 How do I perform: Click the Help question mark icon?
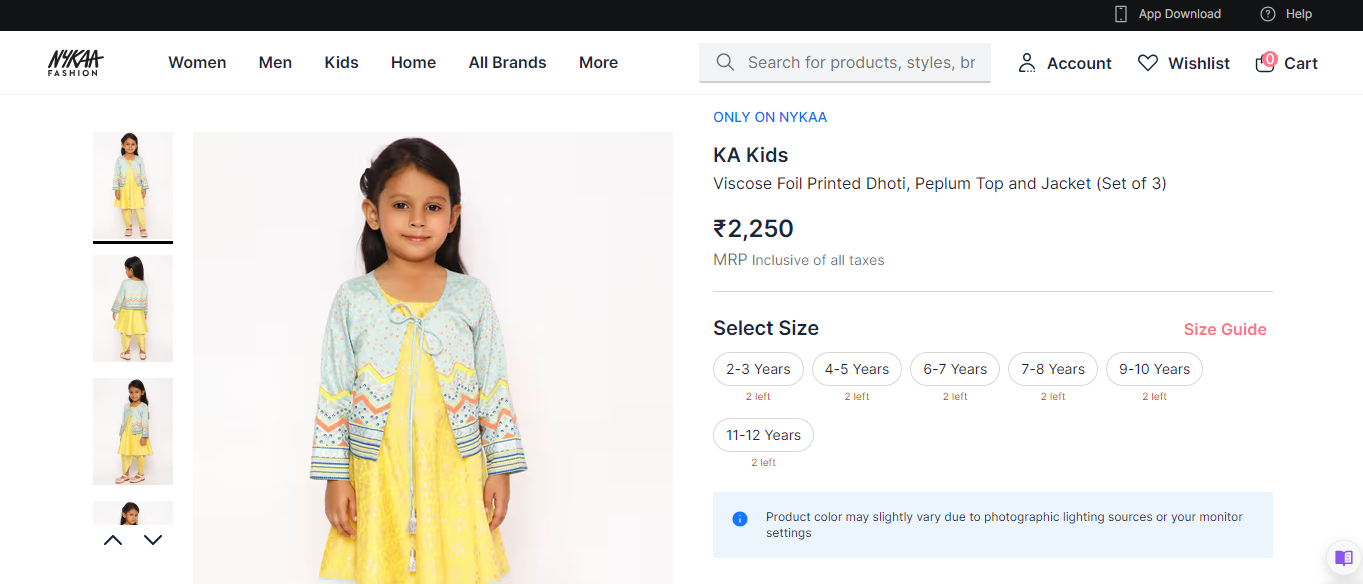(x=1268, y=14)
